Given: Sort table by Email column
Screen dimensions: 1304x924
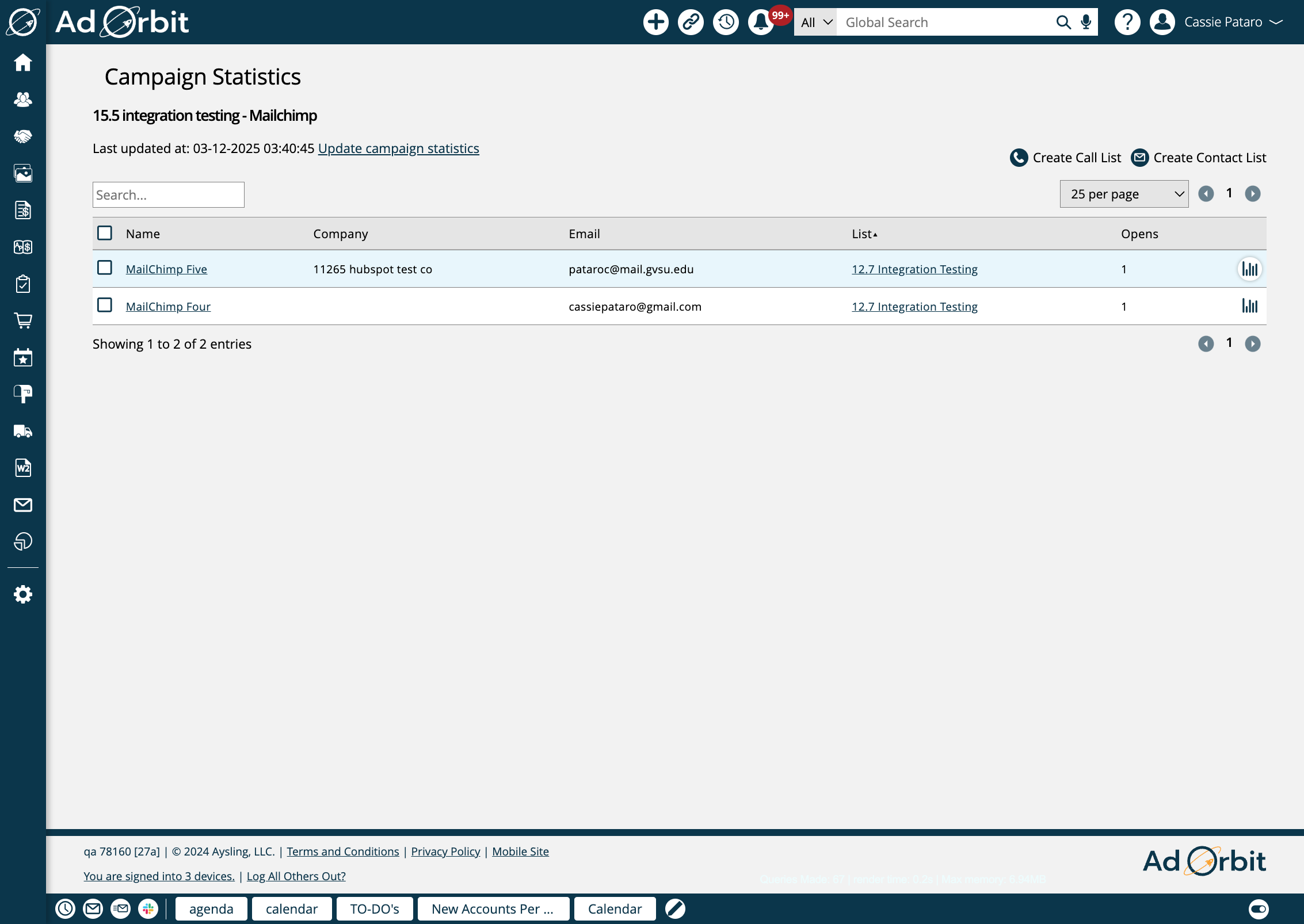Looking at the screenshot, I should click(x=584, y=234).
